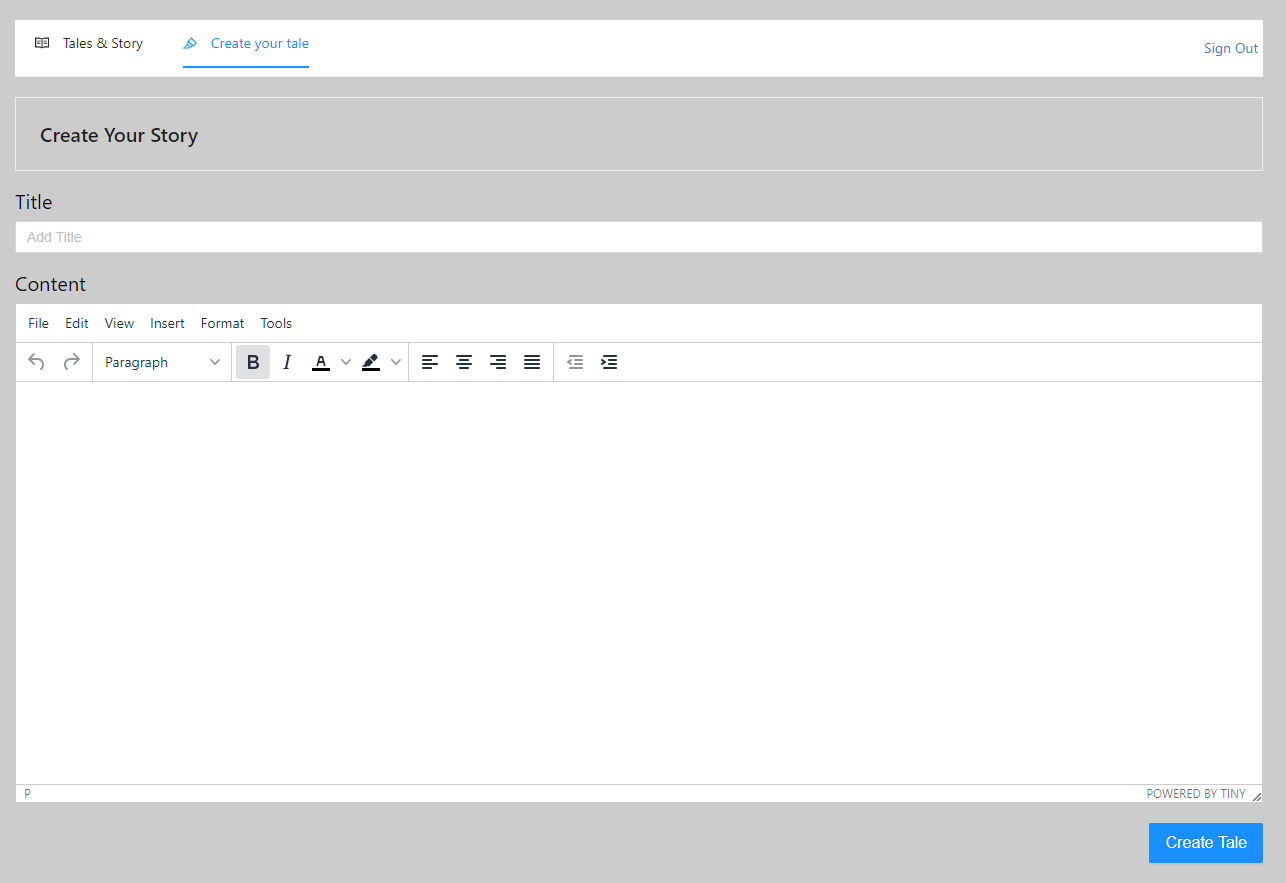Switch to the Tales & Story tab
The image size is (1286, 883).
coord(89,43)
